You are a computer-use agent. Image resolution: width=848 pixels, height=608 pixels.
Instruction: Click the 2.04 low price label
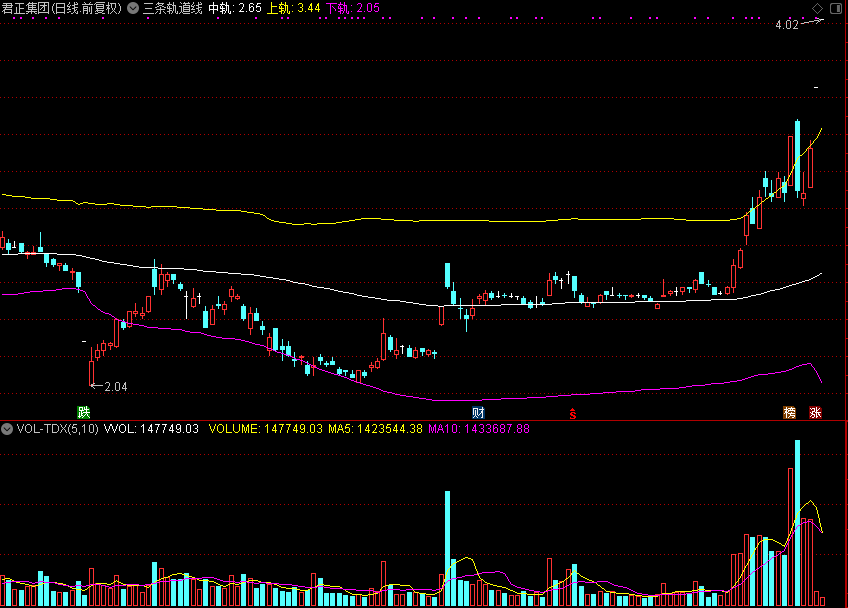click(x=116, y=387)
